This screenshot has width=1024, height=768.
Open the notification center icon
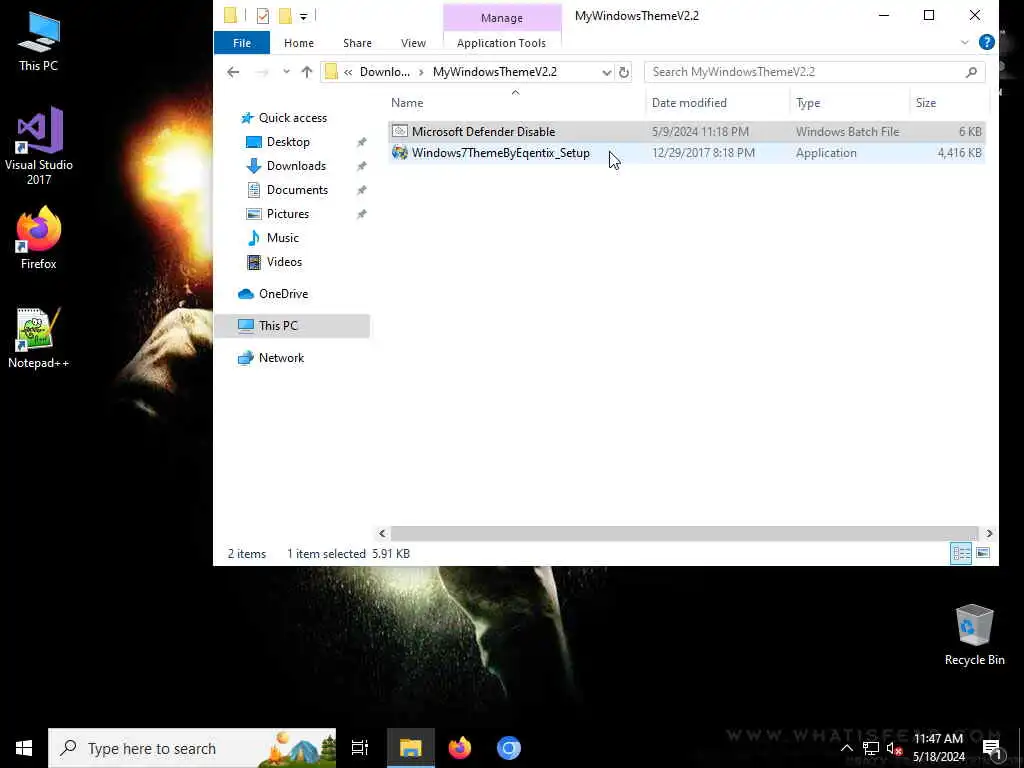991,748
